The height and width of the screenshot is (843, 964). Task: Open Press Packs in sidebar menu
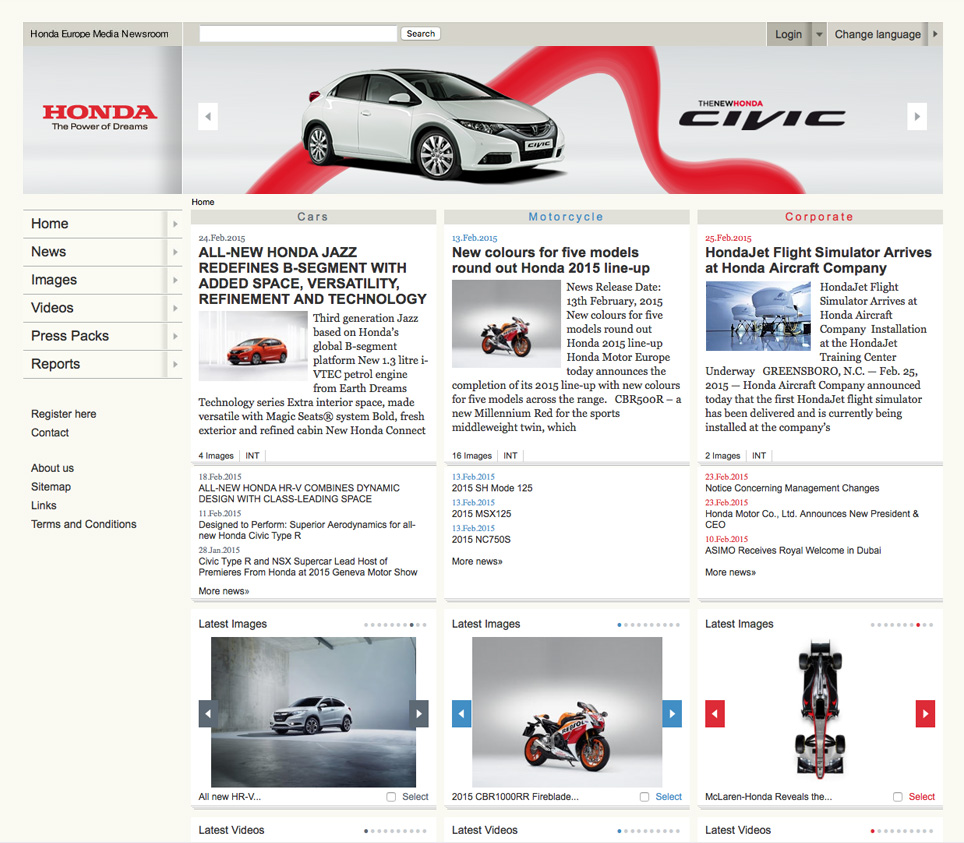[x=70, y=336]
